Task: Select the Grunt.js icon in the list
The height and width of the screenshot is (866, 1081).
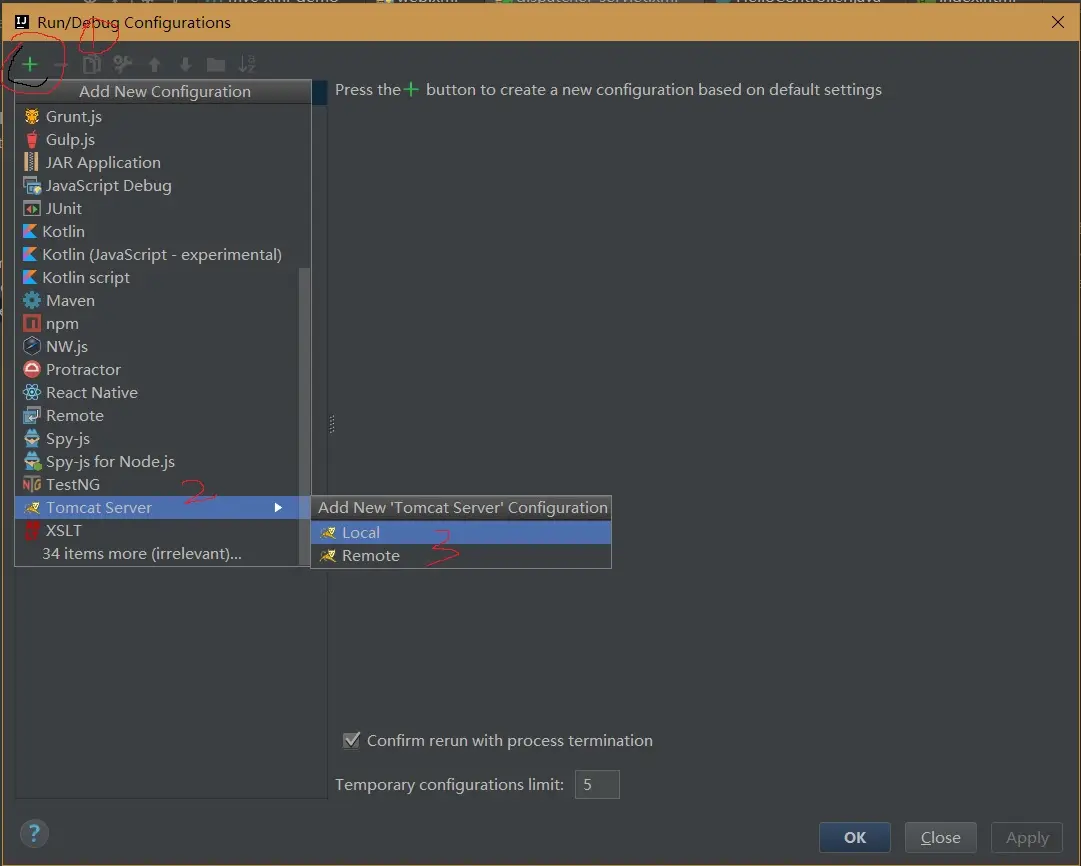Action: coord(32,117)
